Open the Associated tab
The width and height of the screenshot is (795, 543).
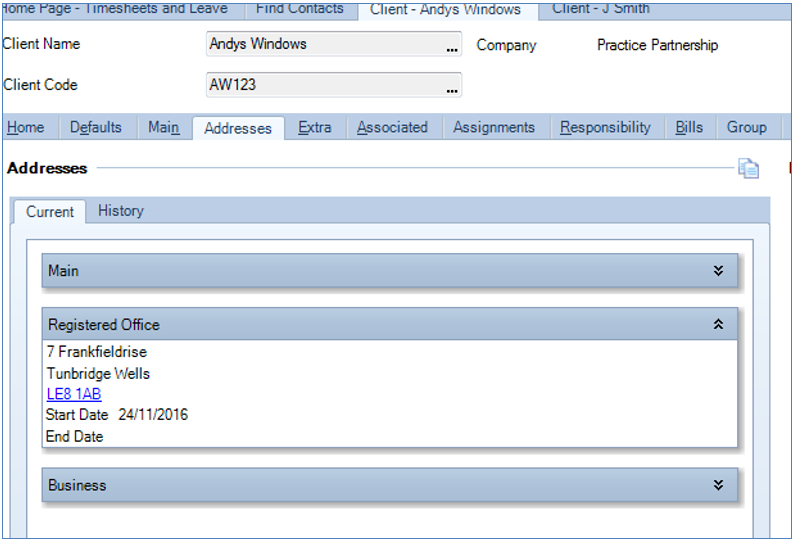[x=392, y=127]
